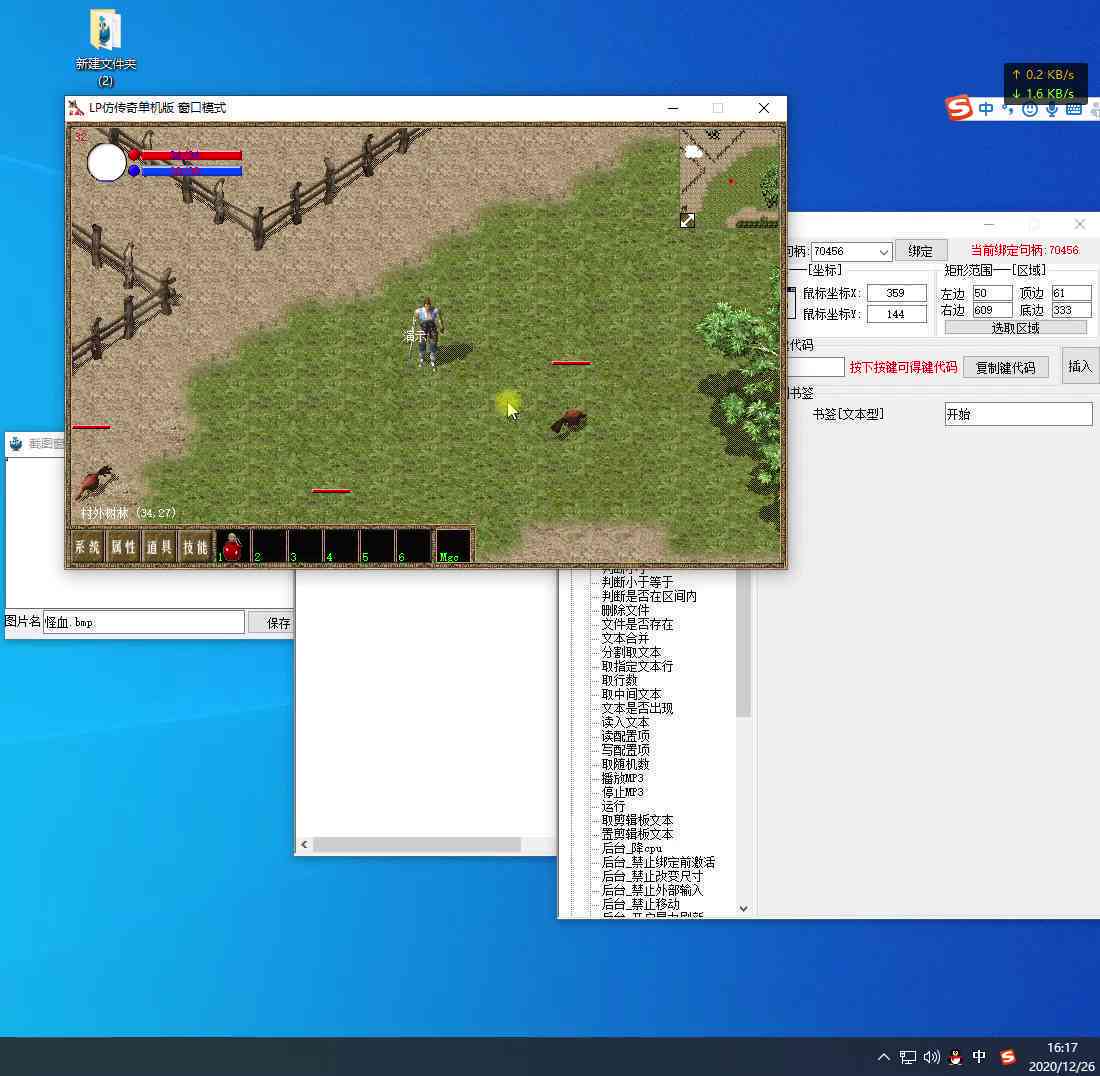This screenshot has height=1076, width=1100.
Task: Click the 绑定 bind button
Action: [x=920, y=251]
